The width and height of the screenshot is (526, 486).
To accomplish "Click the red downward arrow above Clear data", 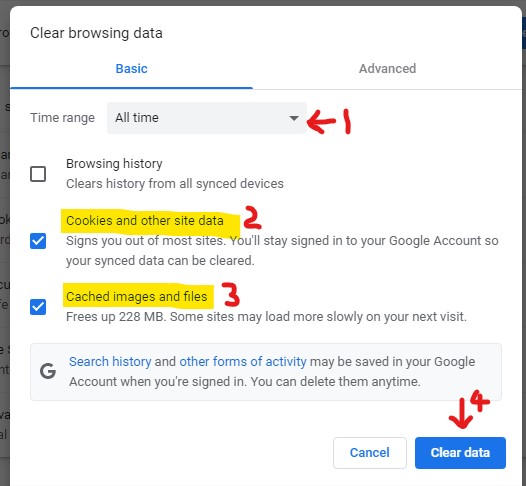I will click(461, 413).
